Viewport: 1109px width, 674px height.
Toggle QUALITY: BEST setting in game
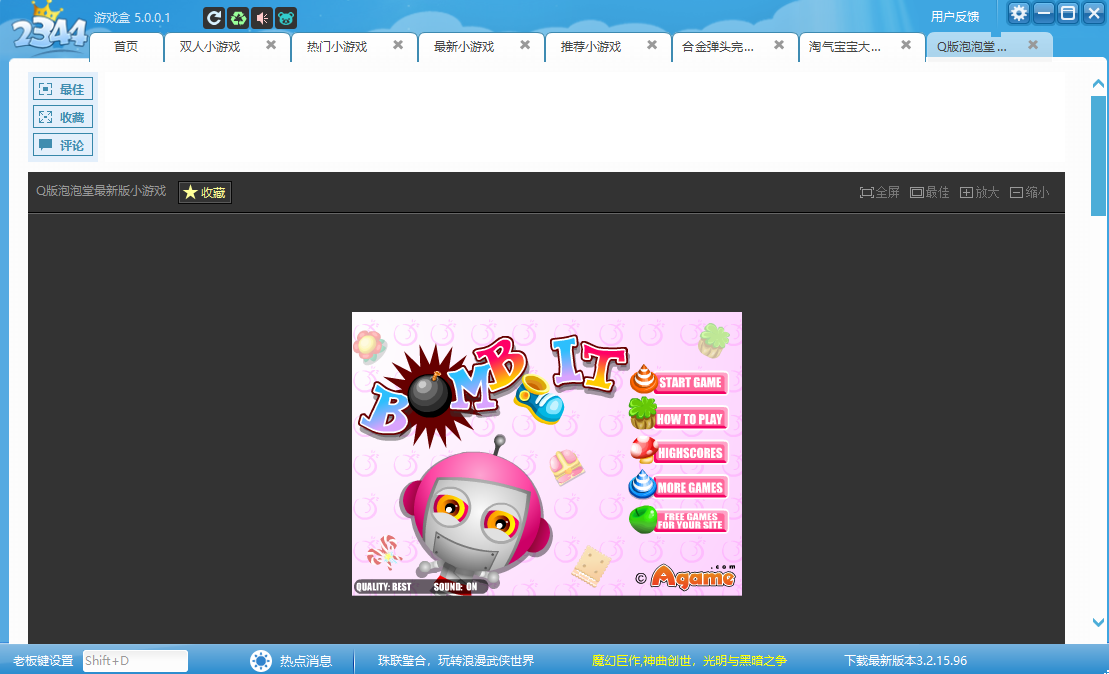point(383,587)
